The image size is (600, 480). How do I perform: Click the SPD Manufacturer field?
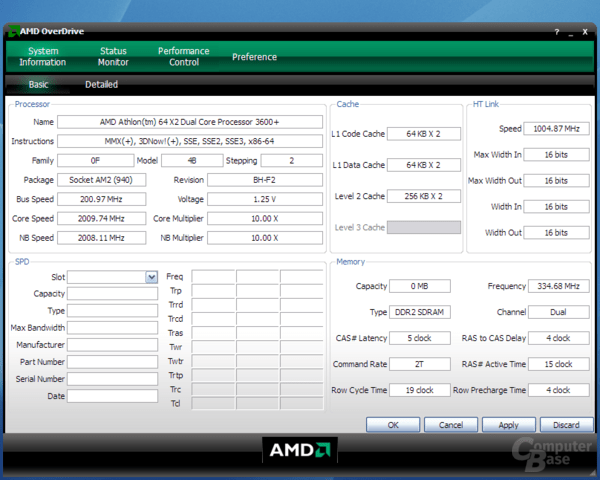[x=112, y=345]
